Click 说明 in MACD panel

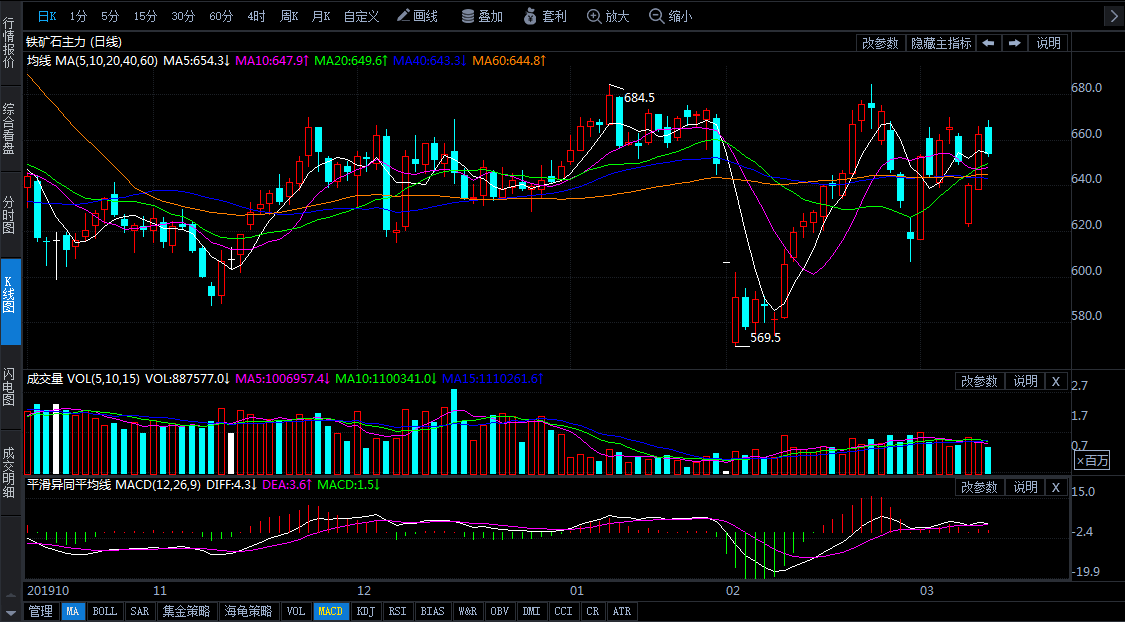pyautogui.click(x=1025, y=488)
